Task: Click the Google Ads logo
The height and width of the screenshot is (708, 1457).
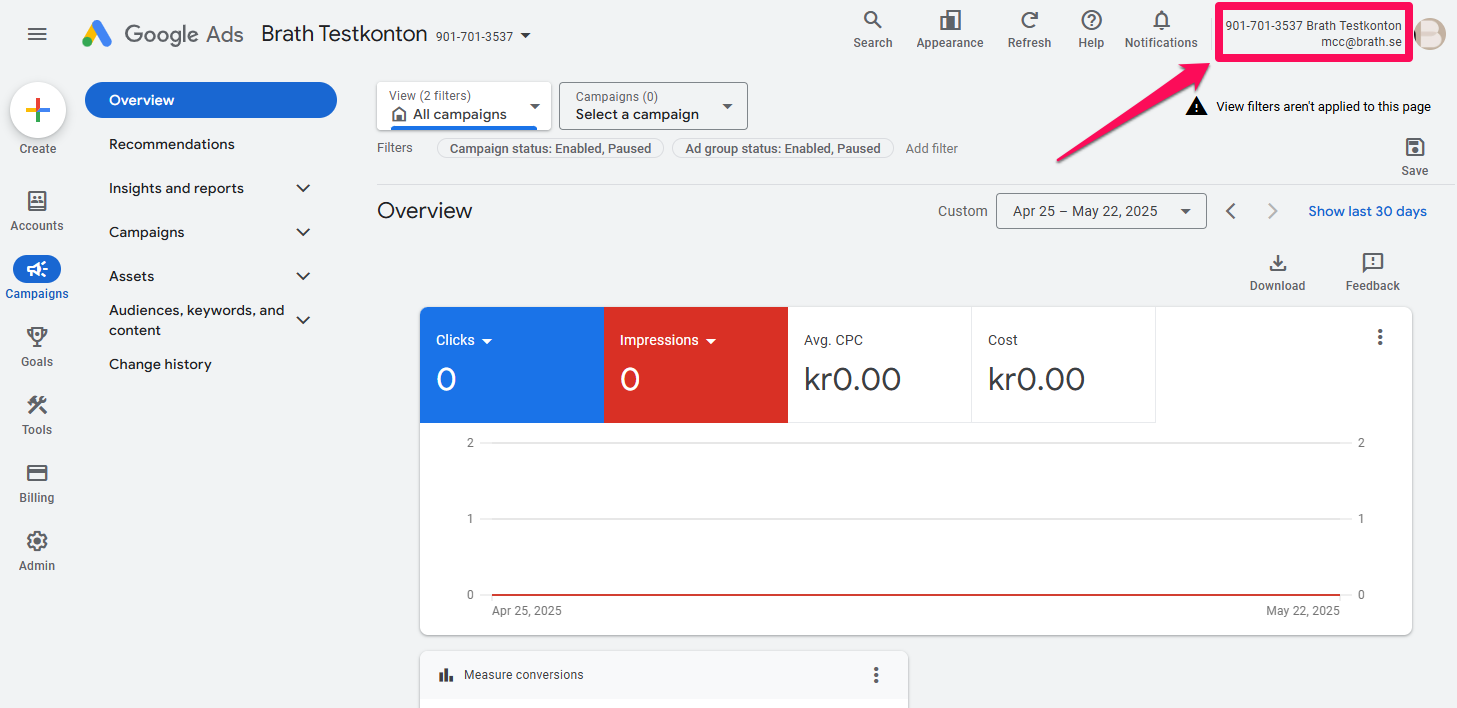Action: point(163,34)
